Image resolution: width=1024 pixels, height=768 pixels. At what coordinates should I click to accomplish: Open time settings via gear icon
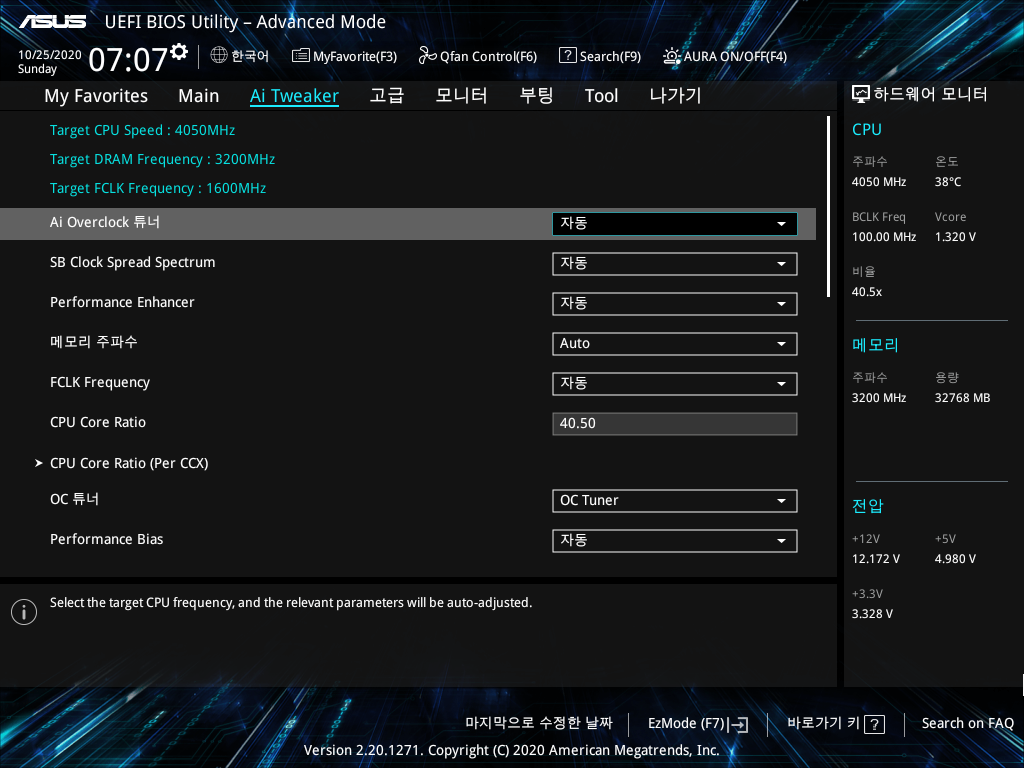180,51
